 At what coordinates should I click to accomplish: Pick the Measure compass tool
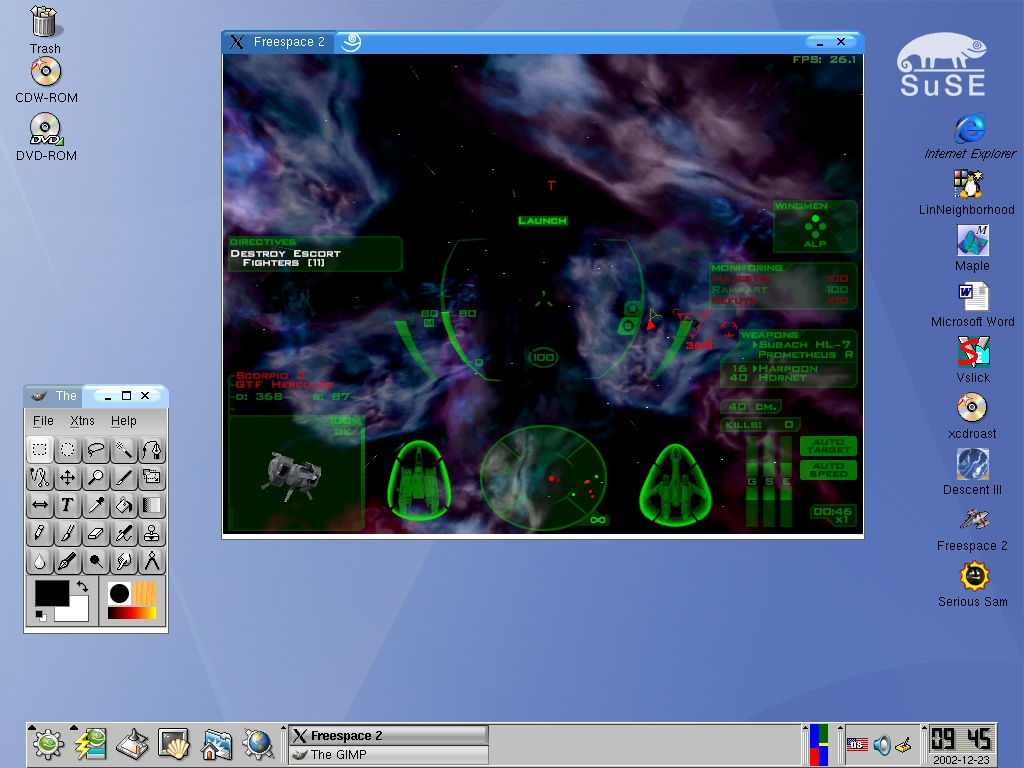[x=152, y=562]
